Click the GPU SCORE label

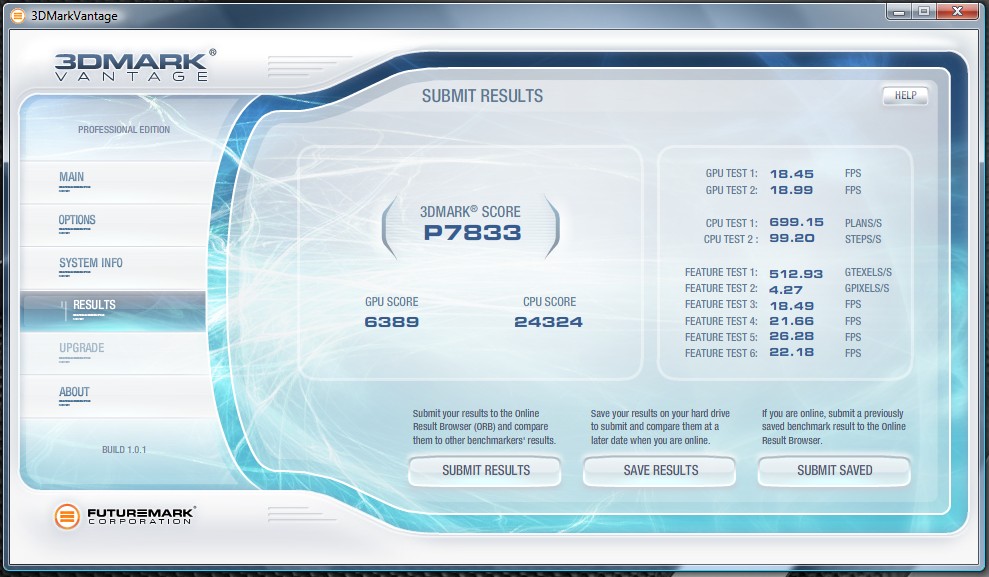392,302
